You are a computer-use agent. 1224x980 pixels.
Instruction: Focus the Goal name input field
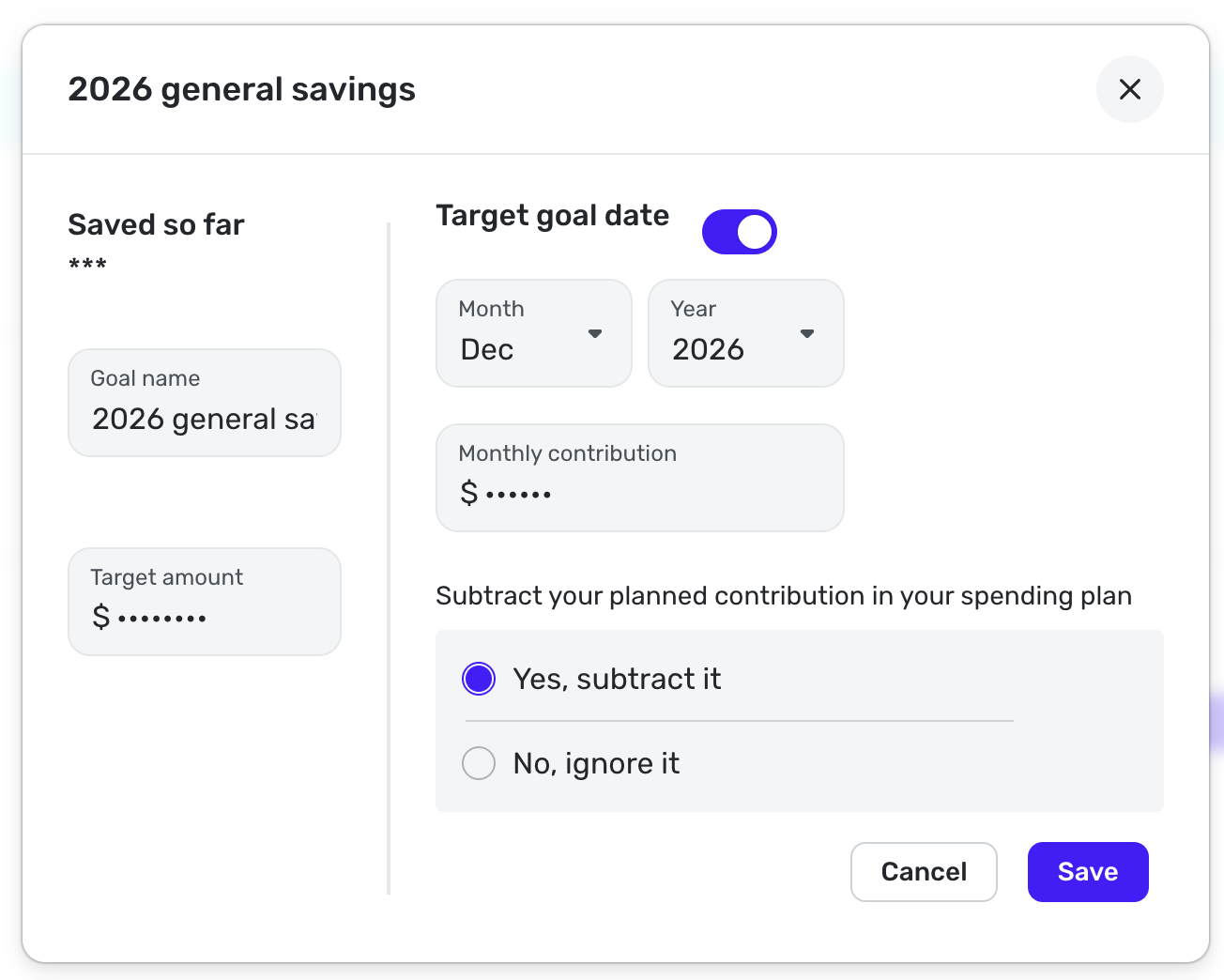(x=204, y=418)
